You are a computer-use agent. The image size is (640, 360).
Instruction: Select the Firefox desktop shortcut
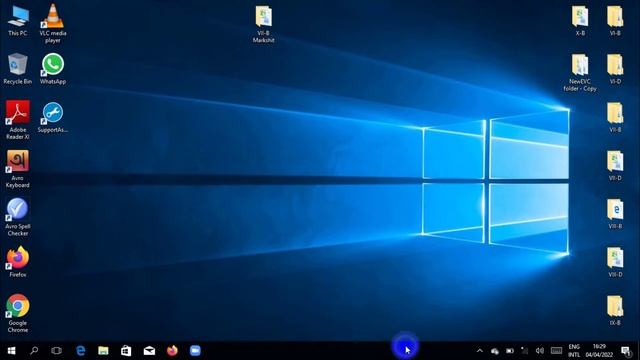(18, 262)
